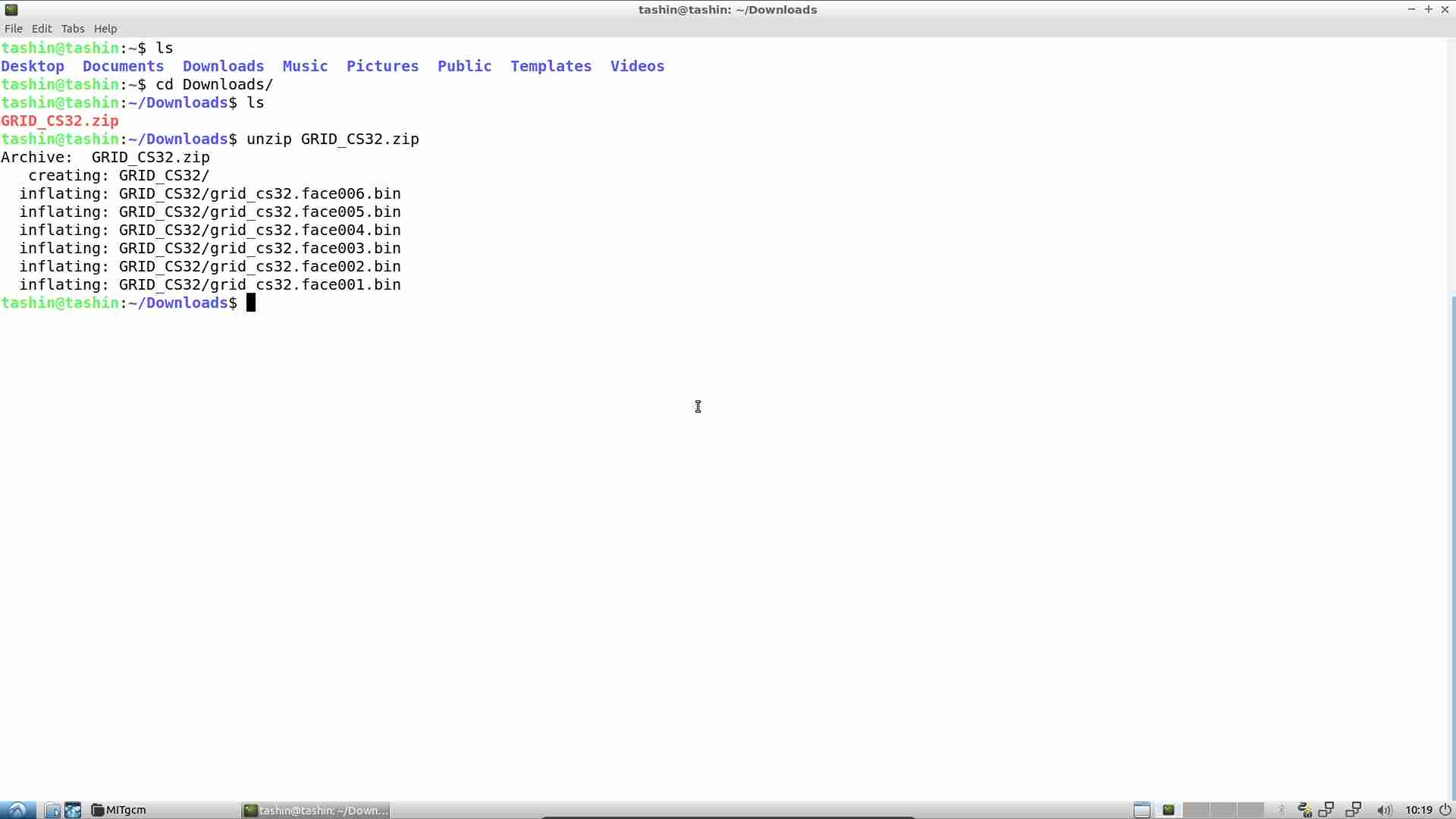
Task: Click the Public directory name
Action: click(x=465, y=66)
